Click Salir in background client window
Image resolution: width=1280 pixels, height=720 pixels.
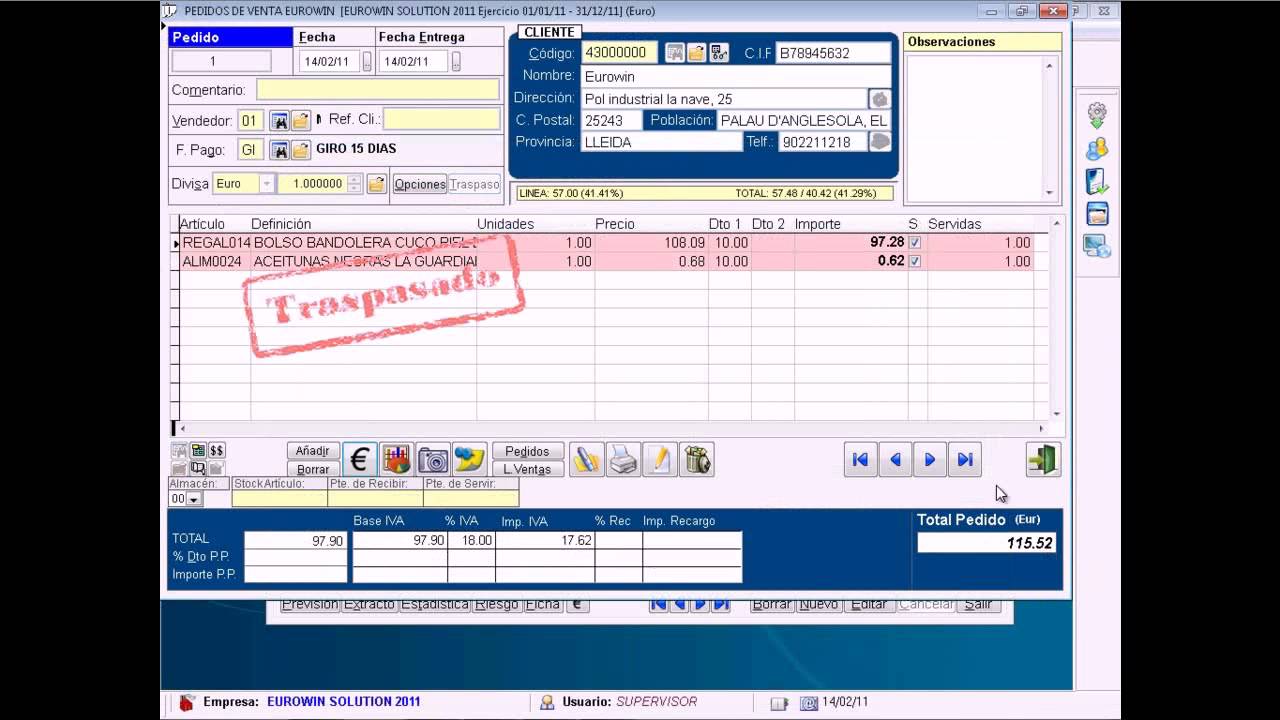tap(978, 605)
